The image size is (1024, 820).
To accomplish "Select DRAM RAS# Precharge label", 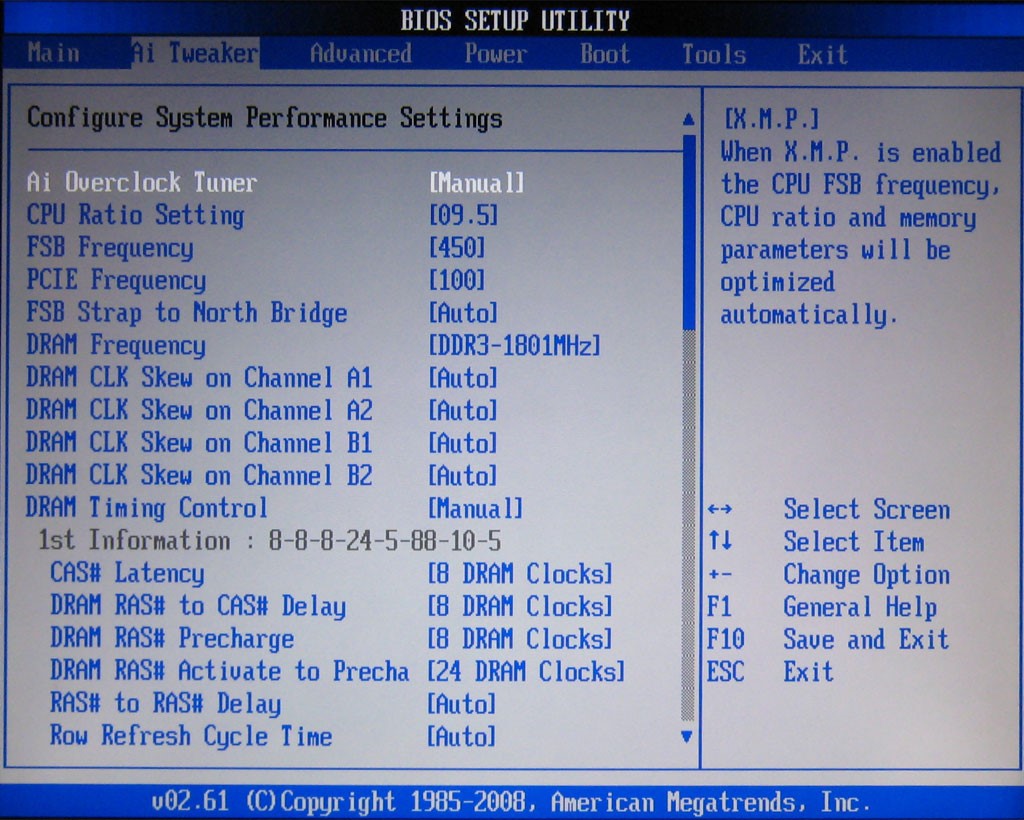I will [x=172, y=638].
